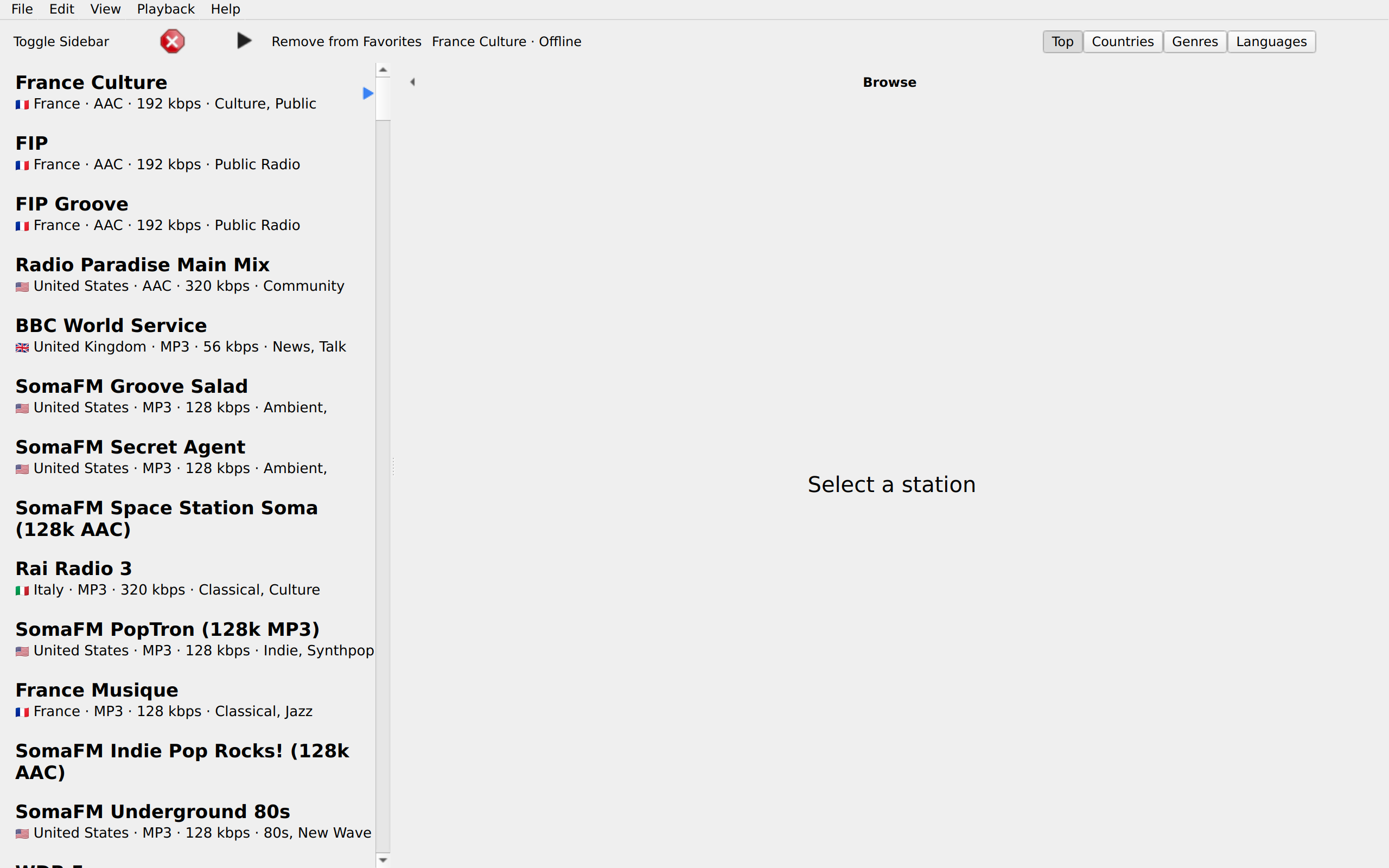Select Rai Radio 3 station
The image size is (1389, 868).
pyautogui.click(x=188, y=579)
